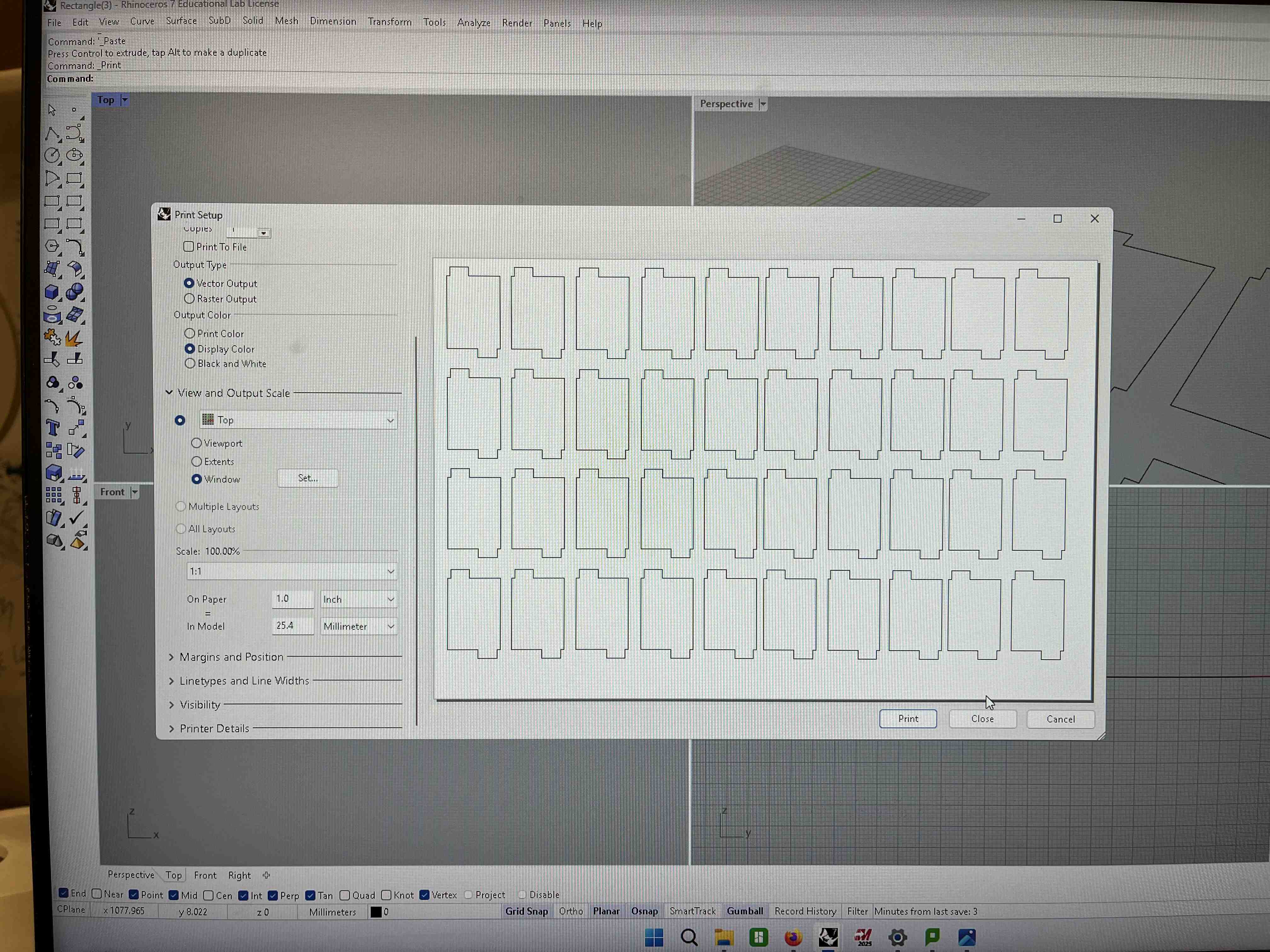Choose Black and White output color
The height and width of the screenshot is (952, 1270).
click(x=190, y=363)
